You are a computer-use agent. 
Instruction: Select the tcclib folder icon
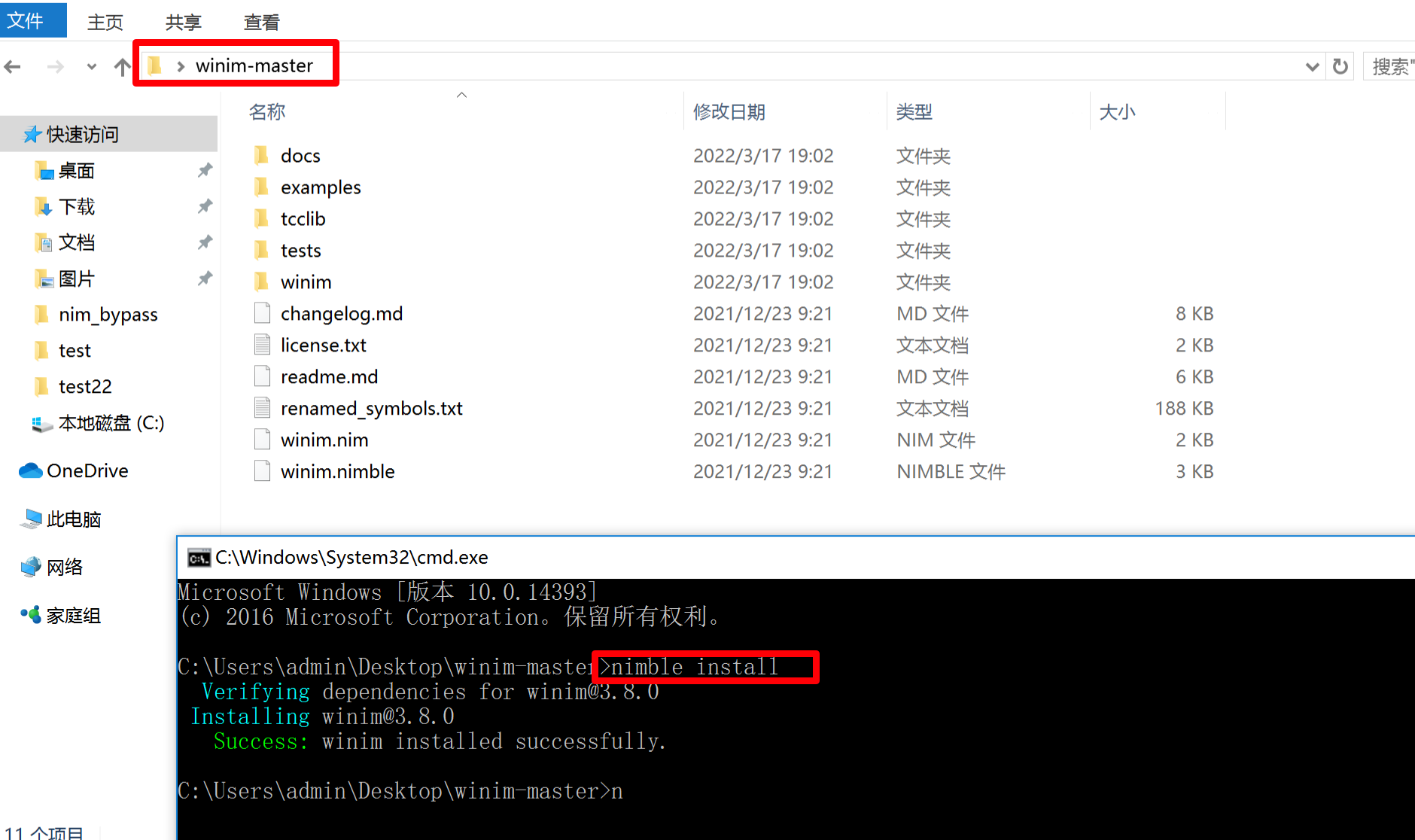coord(261,218)
